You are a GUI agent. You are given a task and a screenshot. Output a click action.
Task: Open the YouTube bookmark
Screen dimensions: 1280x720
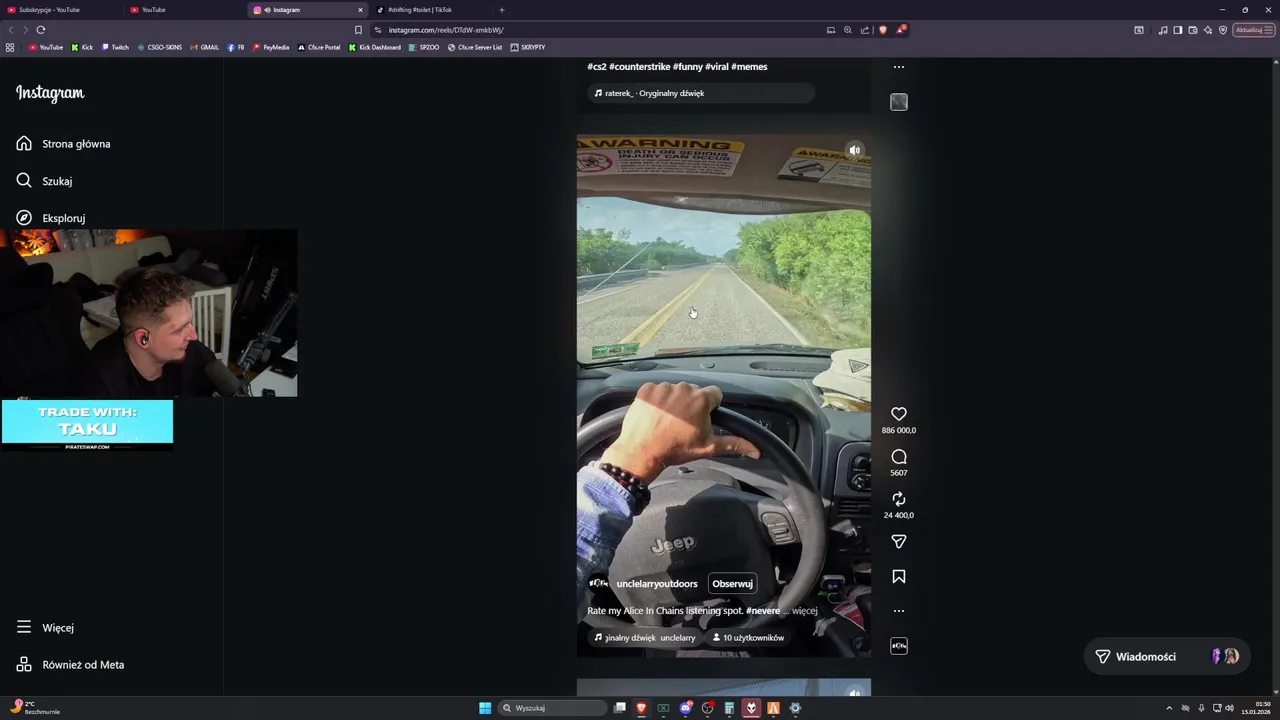point(46,47)
